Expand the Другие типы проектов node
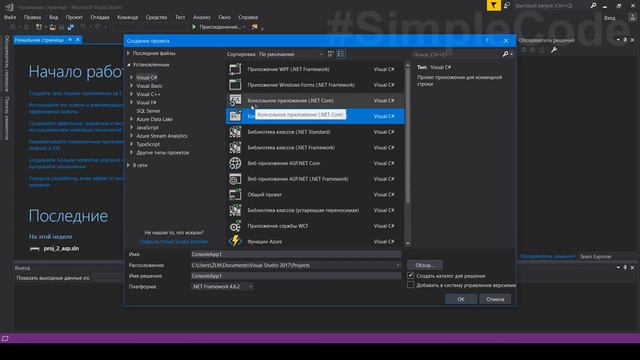640x360 pixels. pyautogui.click(x=131, y=152)
